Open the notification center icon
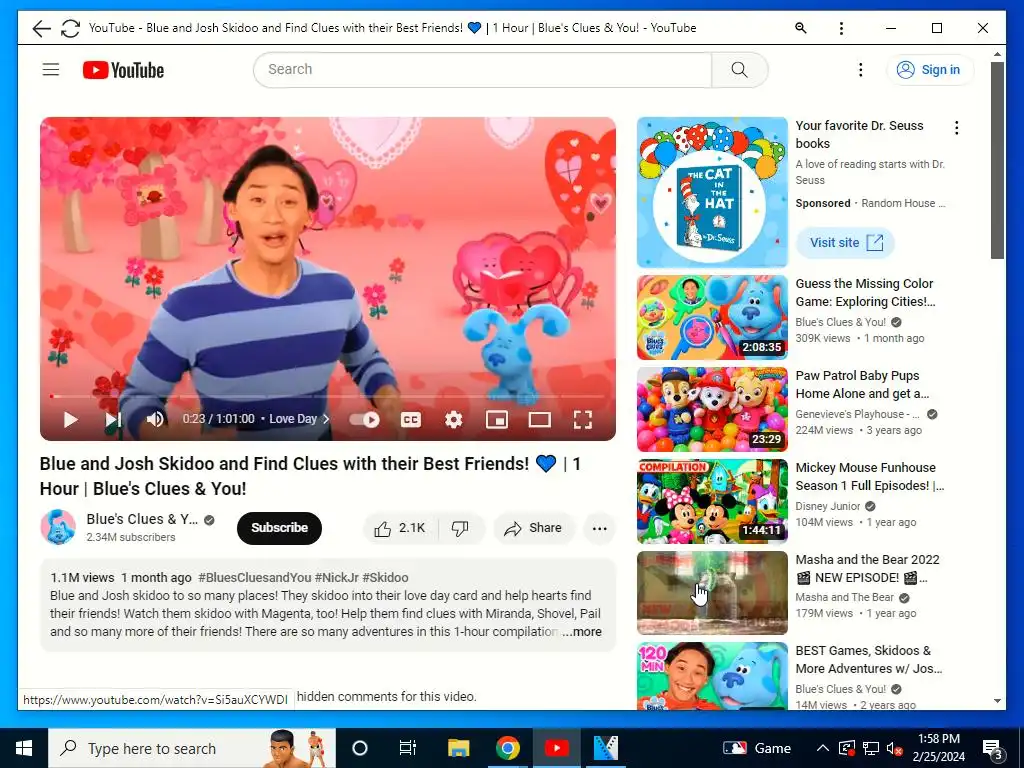1024x768 pixels. point(993,749)
